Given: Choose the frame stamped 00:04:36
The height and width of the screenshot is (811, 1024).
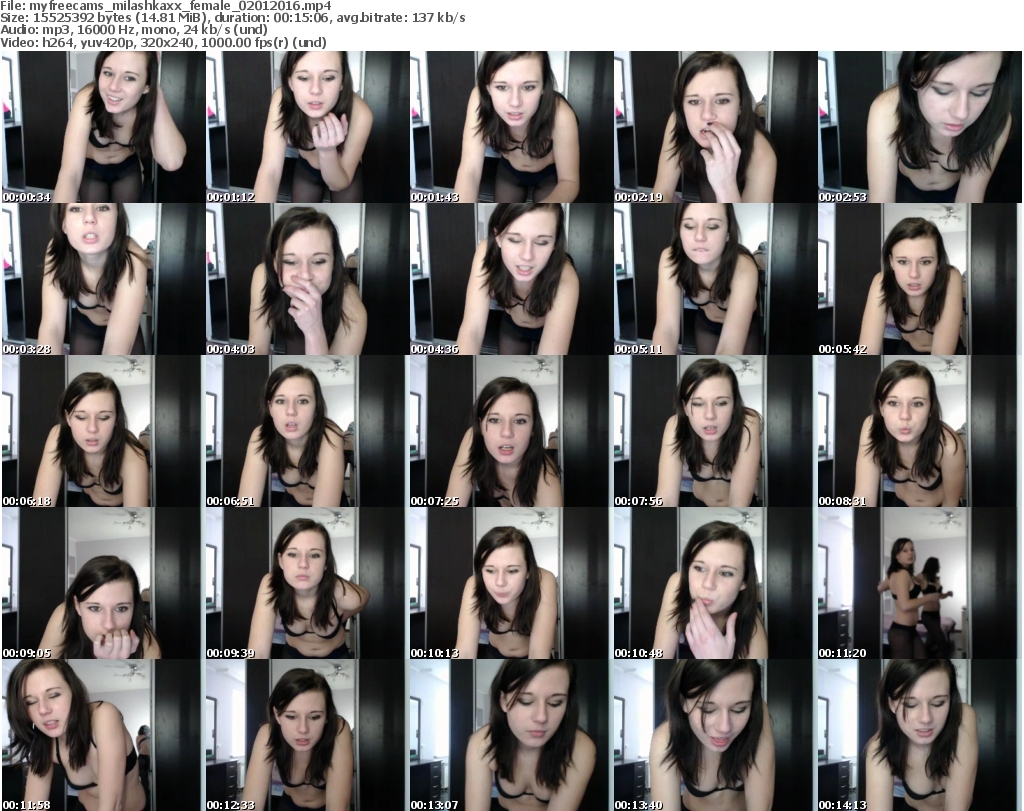Looking at the screenshot, I should 512,279.
